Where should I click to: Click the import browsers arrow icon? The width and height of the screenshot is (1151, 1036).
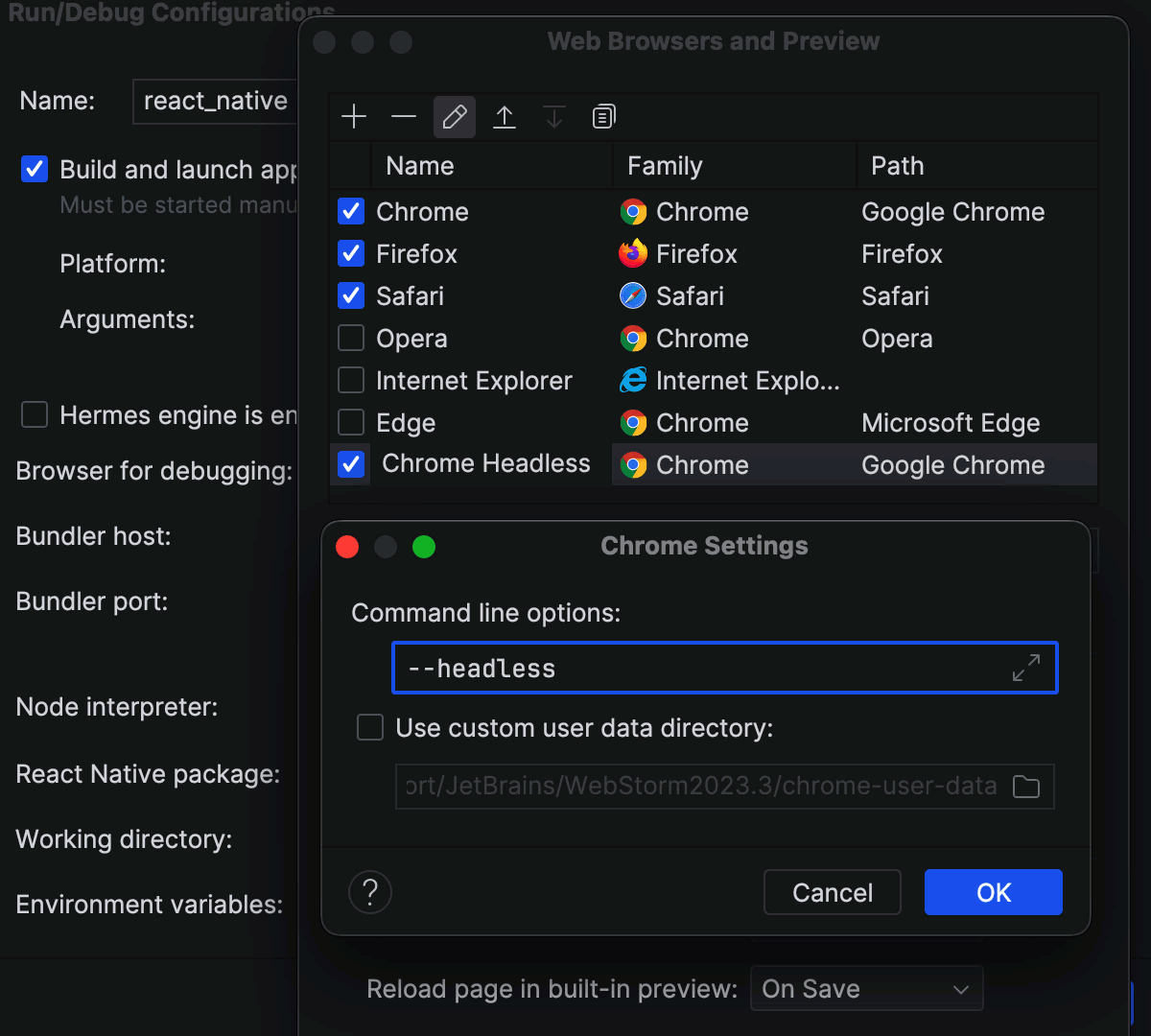click(x=504, y=116)
